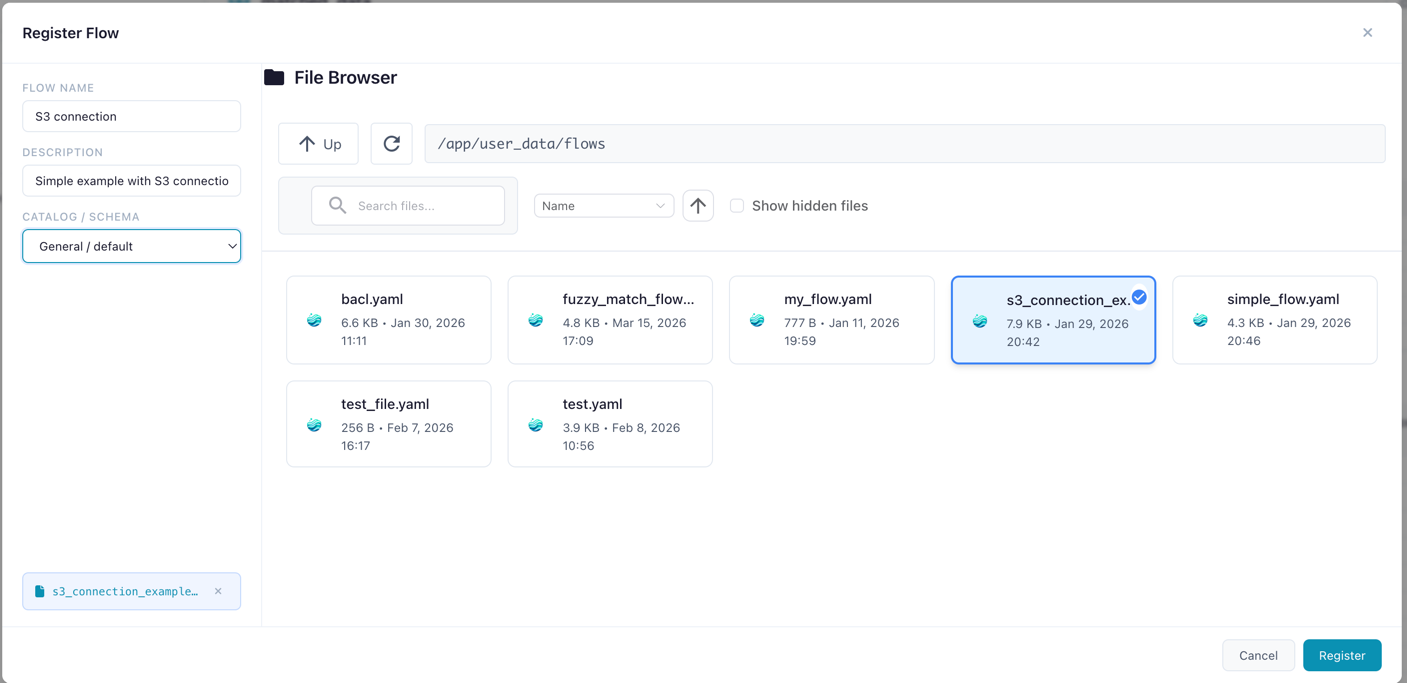Deselect the checked s3_connection file checkmark
Viewport: 1407px width, 683px height.
tap(1139, 297)
